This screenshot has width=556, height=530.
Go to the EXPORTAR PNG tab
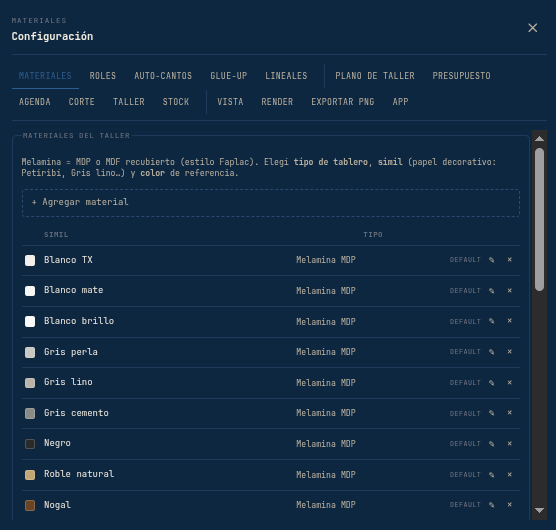pyautogui.click(x=343, y=102)
